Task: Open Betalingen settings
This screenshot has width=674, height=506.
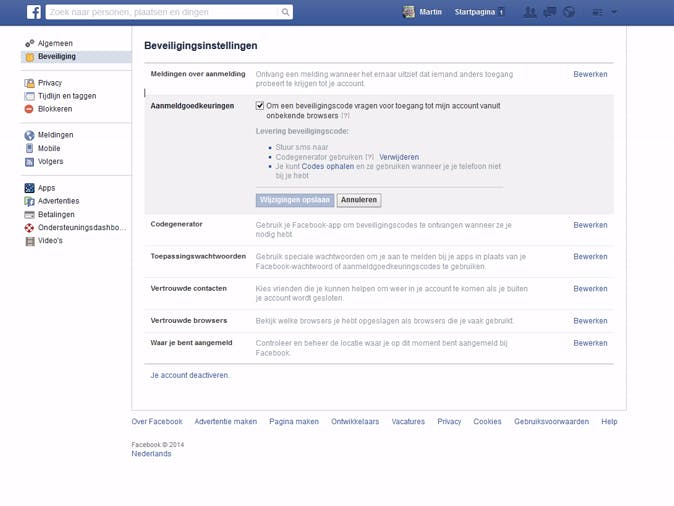Action: point(56,215)
